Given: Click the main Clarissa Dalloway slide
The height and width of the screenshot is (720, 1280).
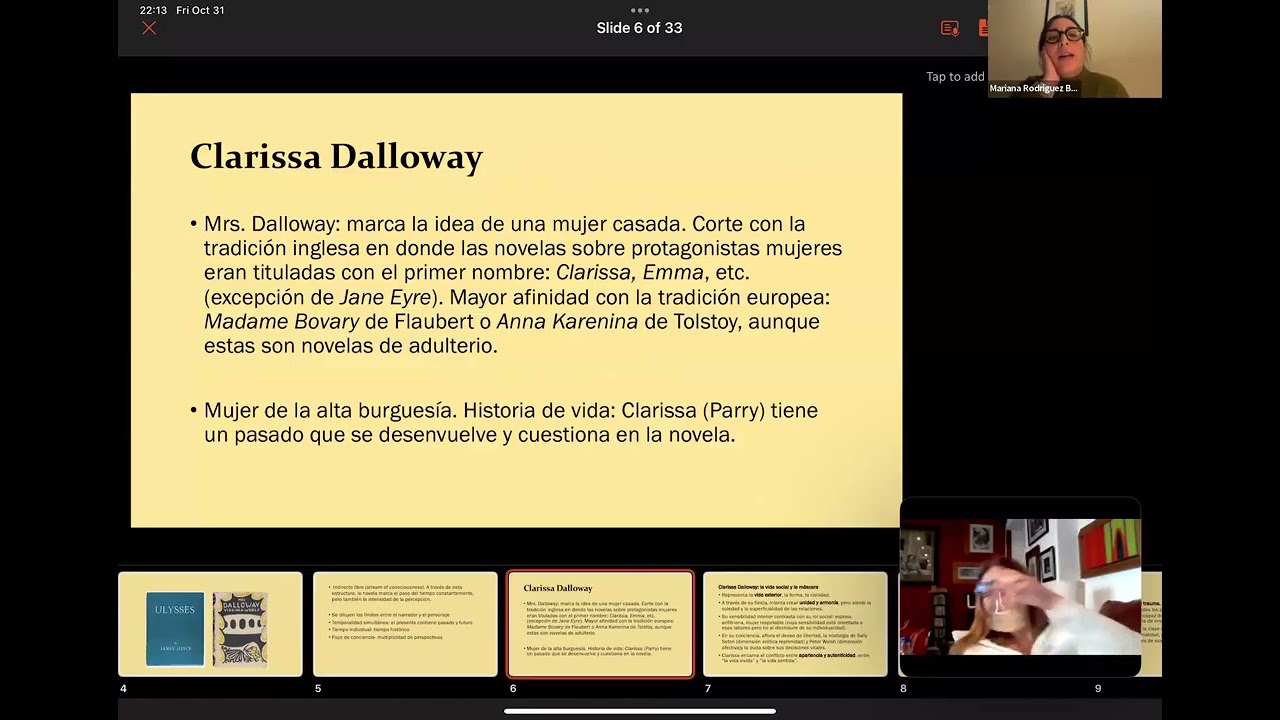Looking at the screenshot, I should [x=516, y=310].
